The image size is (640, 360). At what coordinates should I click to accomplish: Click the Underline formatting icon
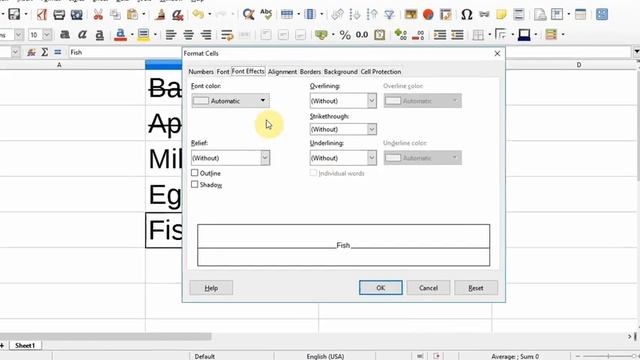pos(99,35)
